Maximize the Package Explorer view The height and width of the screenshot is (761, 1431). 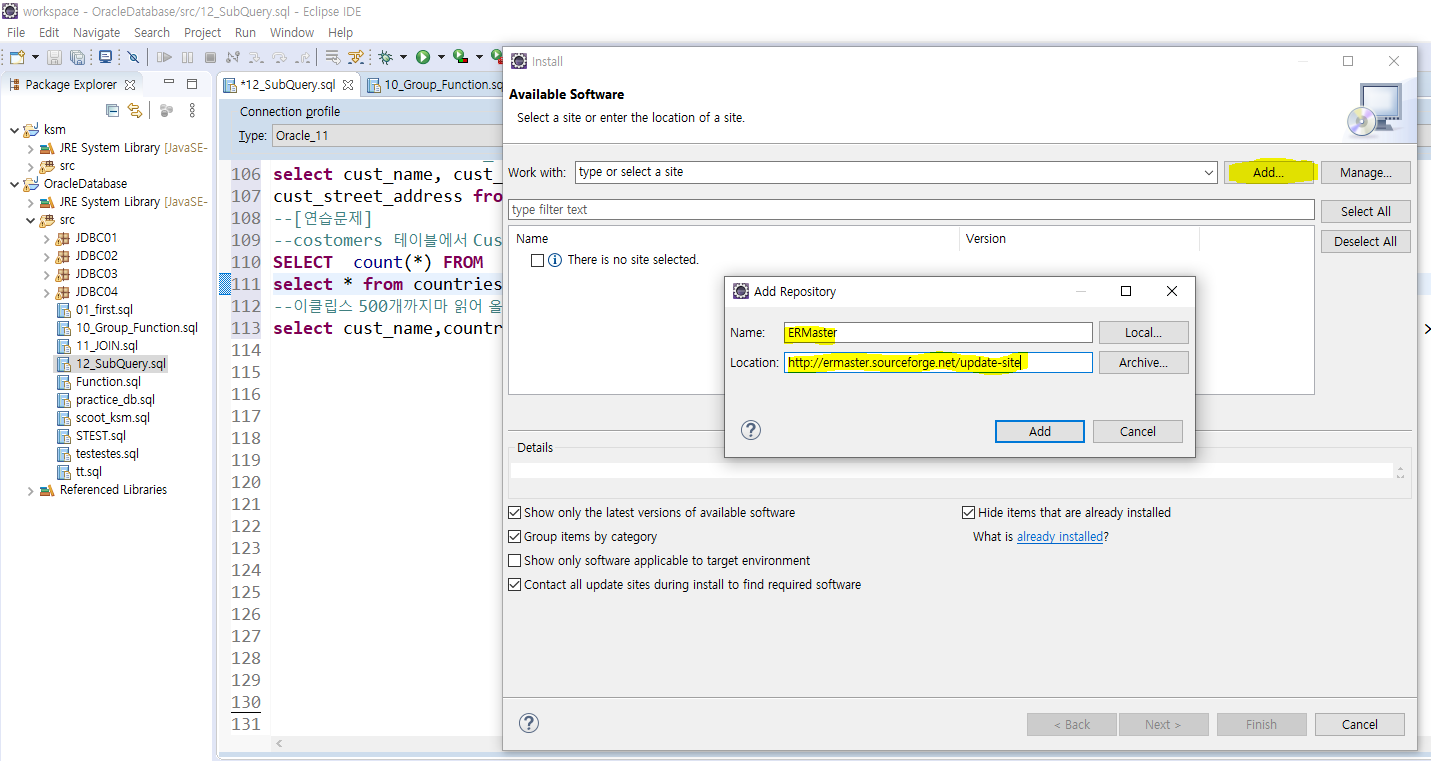192,84
